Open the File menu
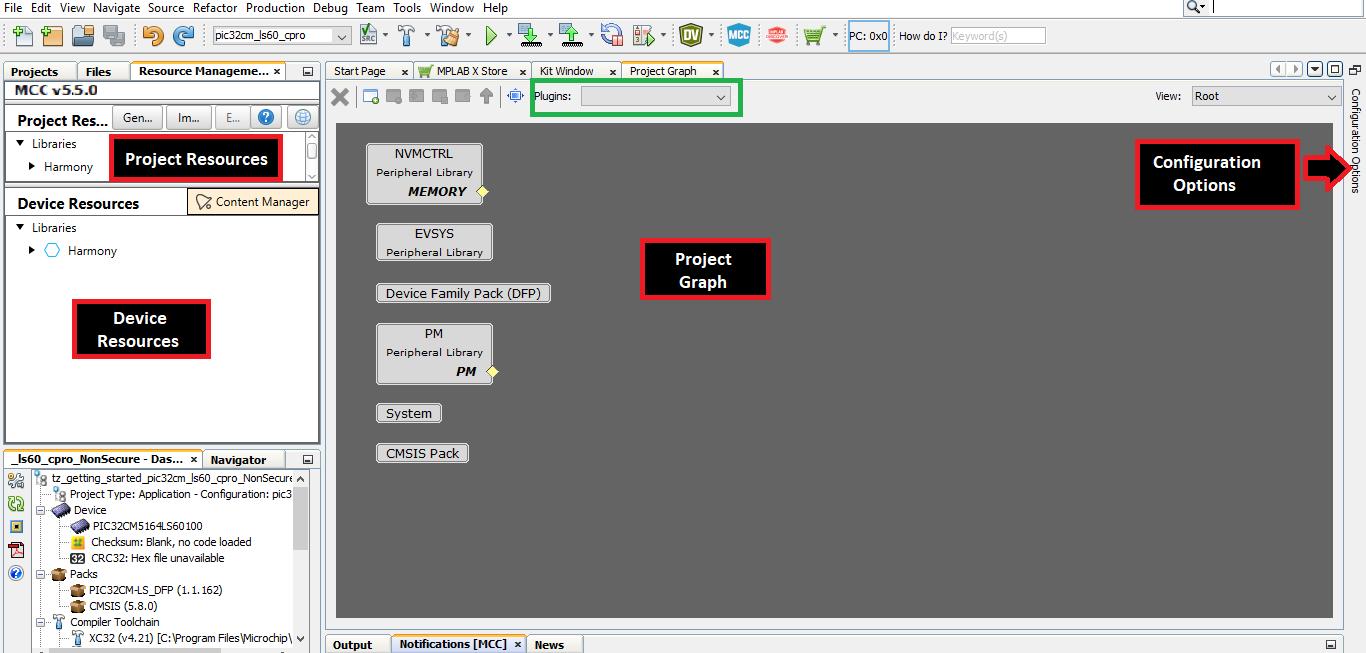Screen dimensions: 1366x653 [x=13, y=7]
